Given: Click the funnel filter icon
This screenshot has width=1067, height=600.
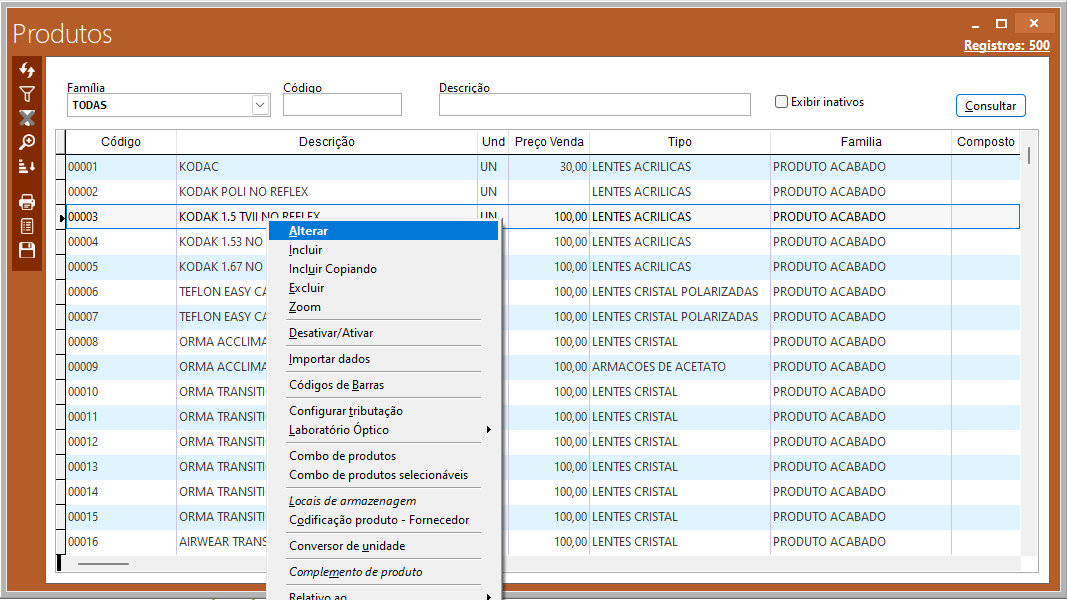Looking at the screenshot, I should tap(27, 94).
